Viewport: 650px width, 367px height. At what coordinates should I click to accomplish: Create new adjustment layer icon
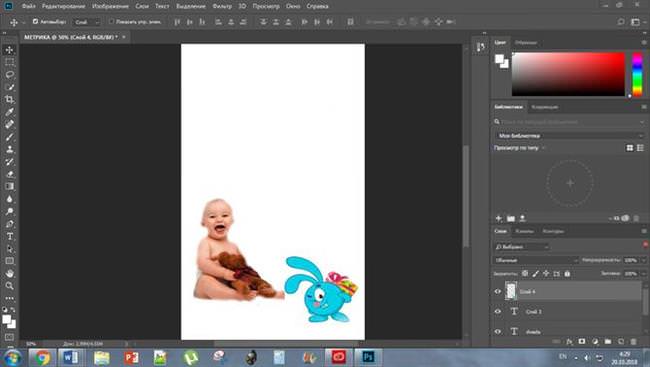click(595, 341)
